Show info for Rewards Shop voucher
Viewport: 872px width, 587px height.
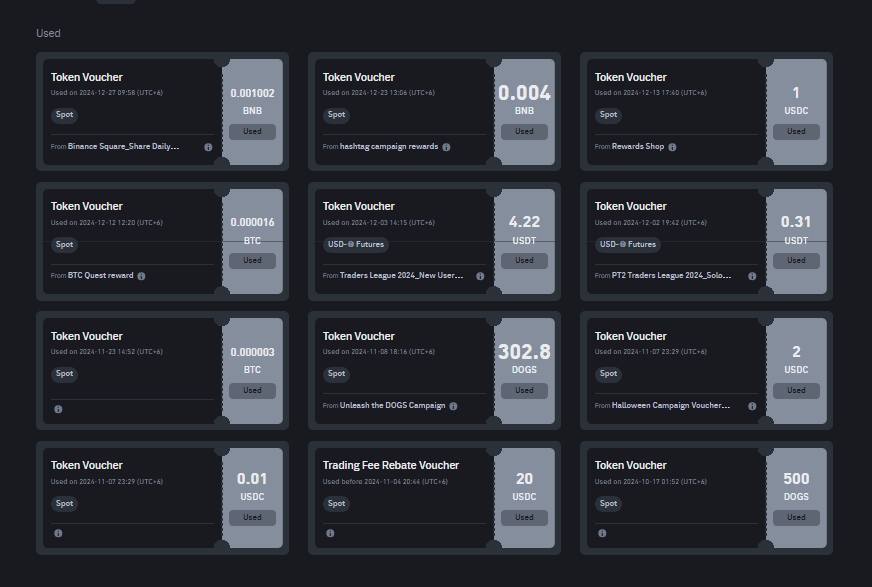pyautogui.click(x=672, y=147)
